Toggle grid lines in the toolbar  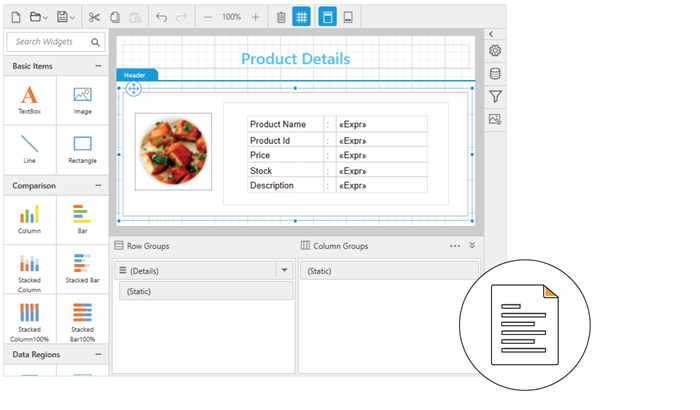pyautogui.click(x=302, y=17)
